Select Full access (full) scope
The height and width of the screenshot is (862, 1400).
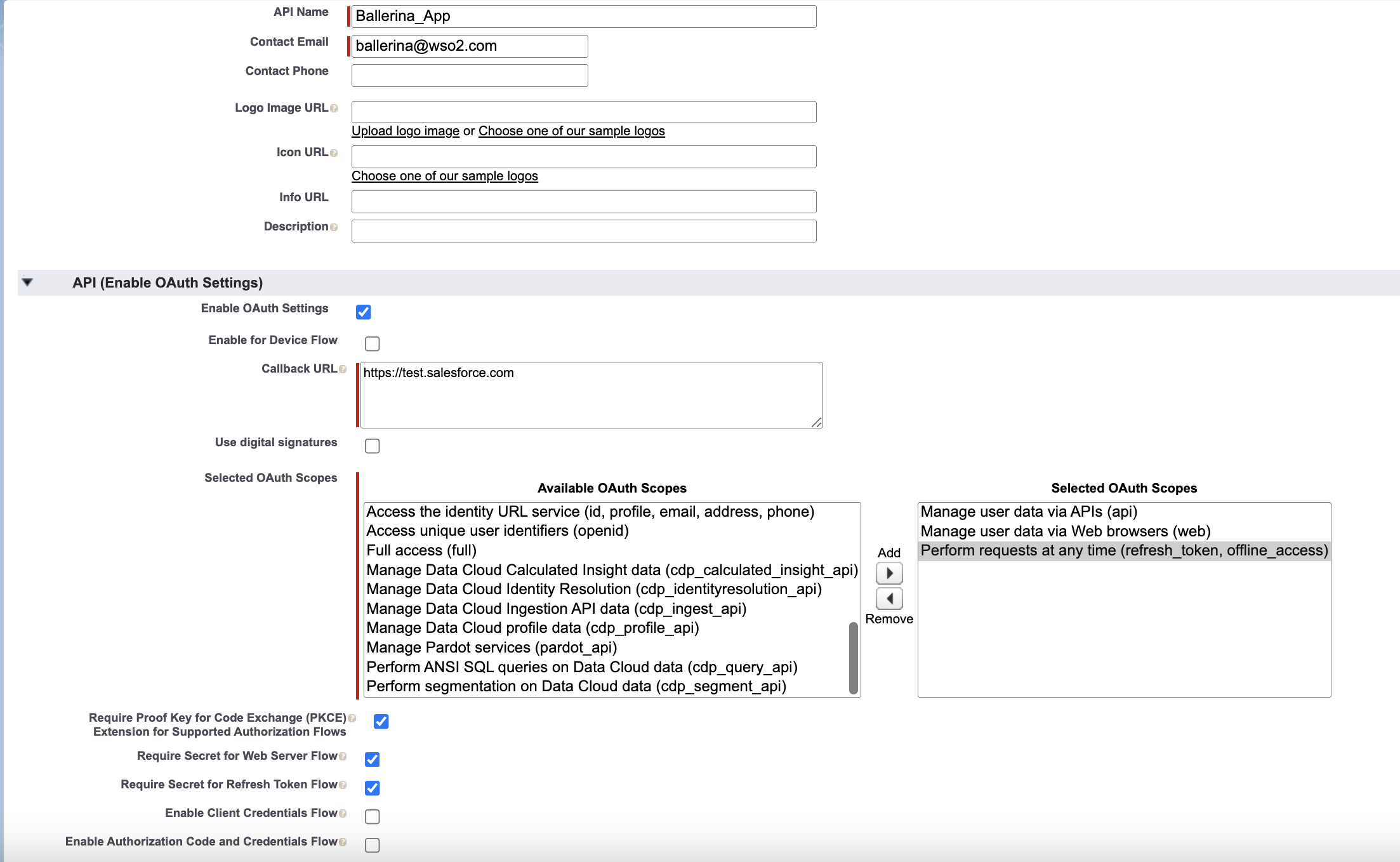pos(421,550)
